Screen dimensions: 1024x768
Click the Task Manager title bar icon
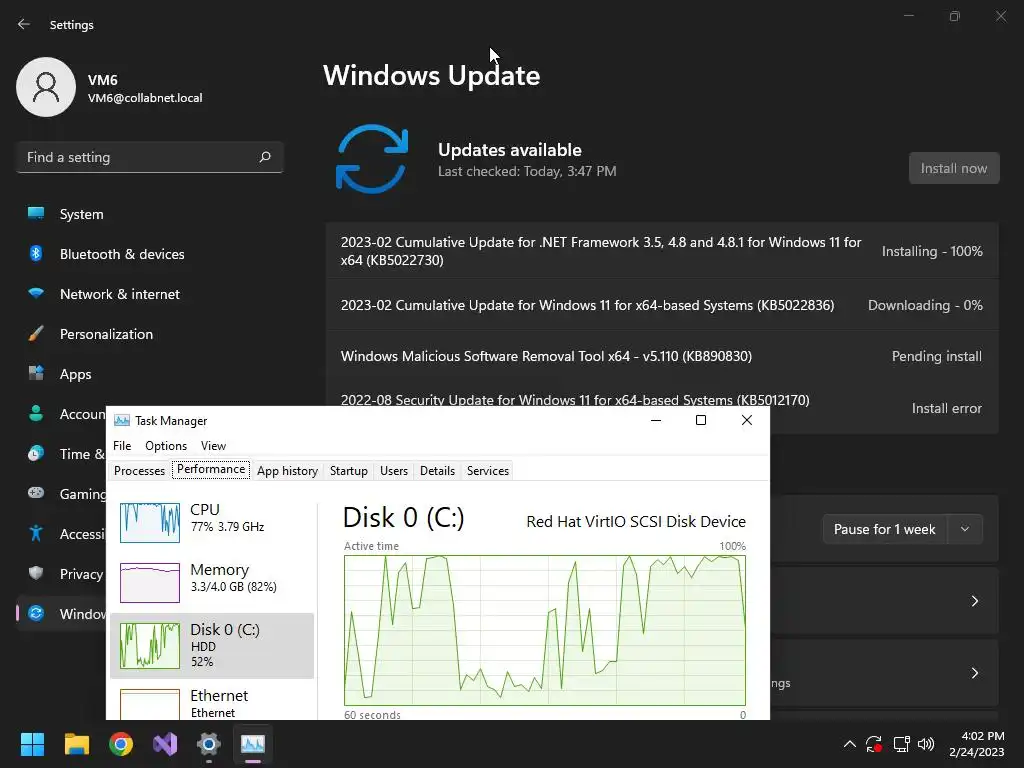(121, 421)
